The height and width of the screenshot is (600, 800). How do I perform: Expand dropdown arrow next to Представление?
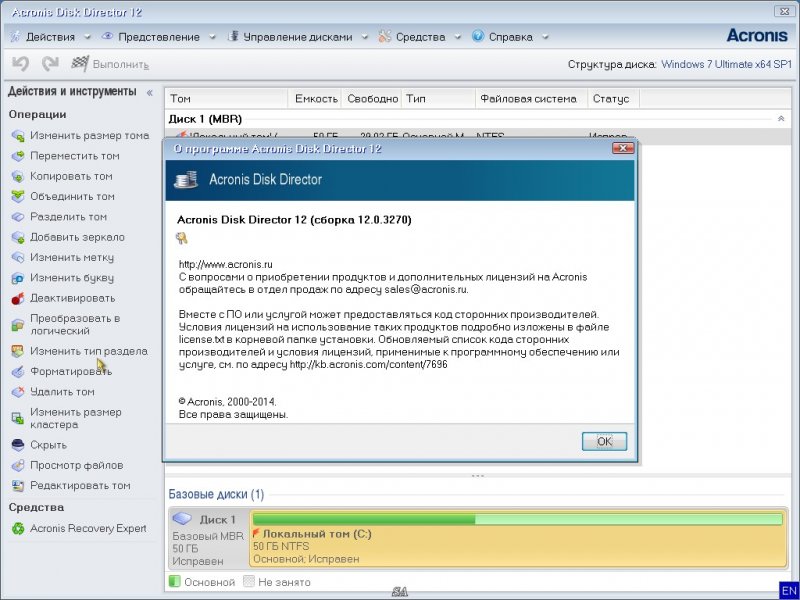pyautogui.click(x=212, y=37)
